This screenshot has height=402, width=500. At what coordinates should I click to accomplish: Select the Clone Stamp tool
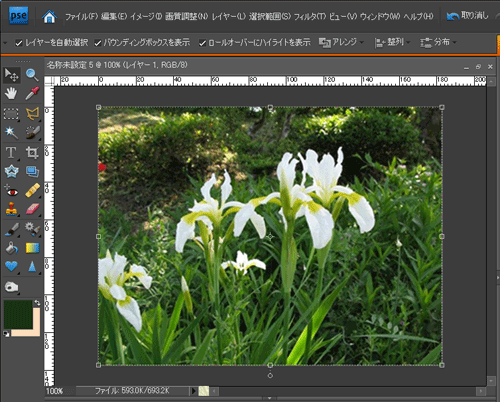(11, 209)
